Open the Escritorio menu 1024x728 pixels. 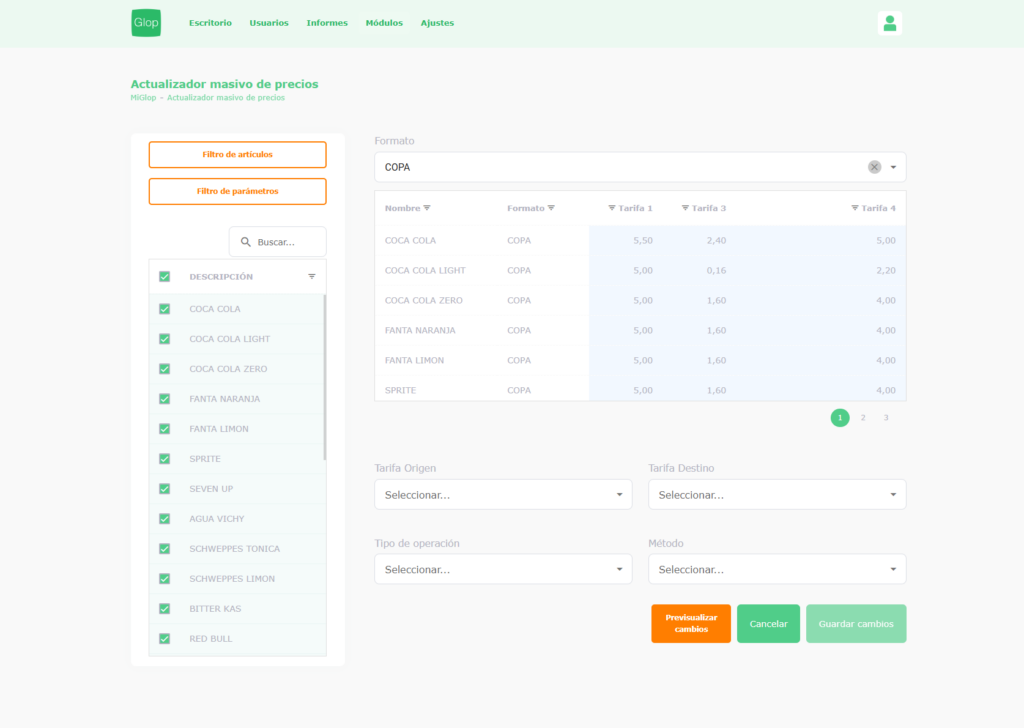[210, 23]
